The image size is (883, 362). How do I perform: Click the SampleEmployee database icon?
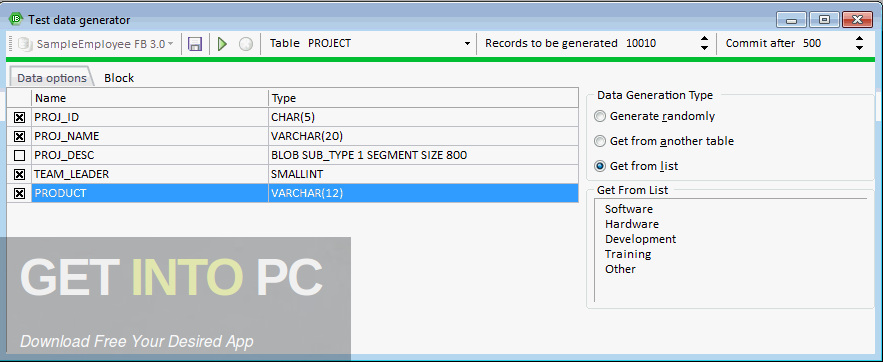point(25,44)
